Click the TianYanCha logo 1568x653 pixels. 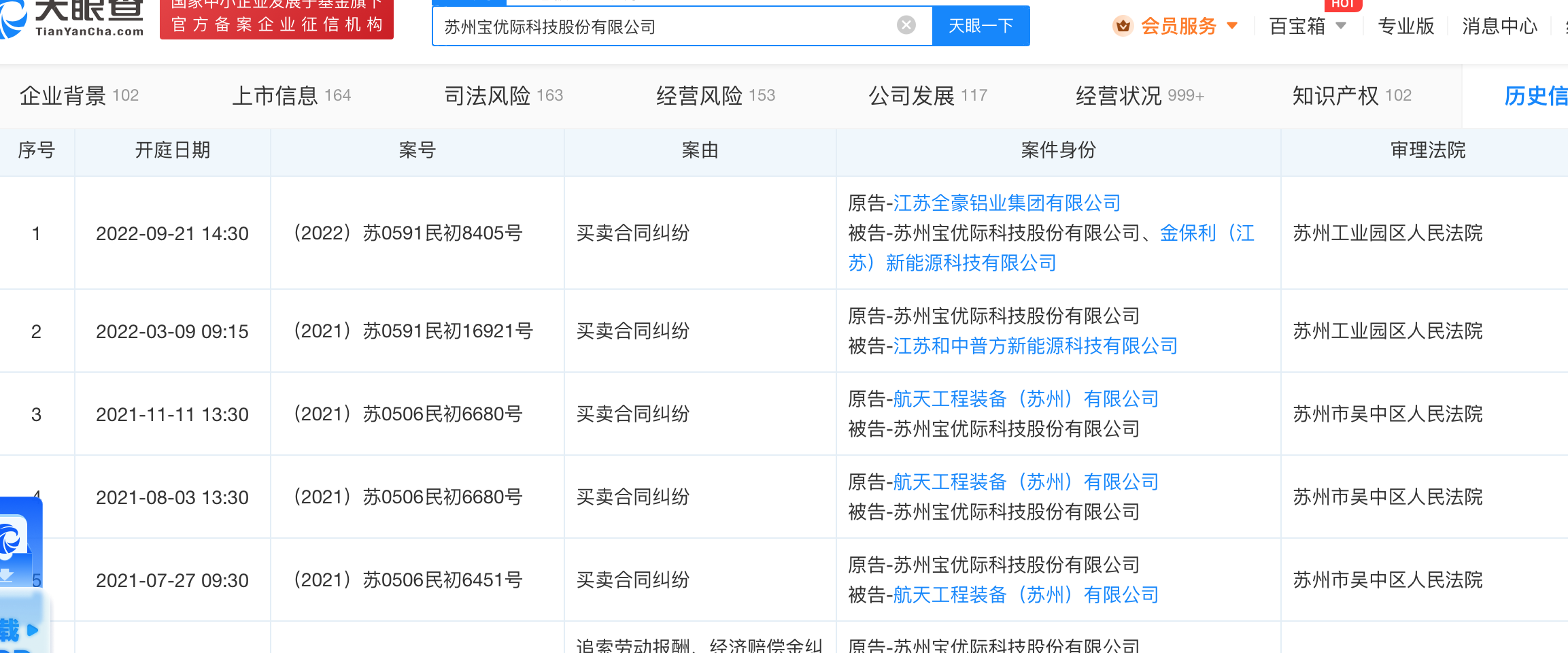73,18
